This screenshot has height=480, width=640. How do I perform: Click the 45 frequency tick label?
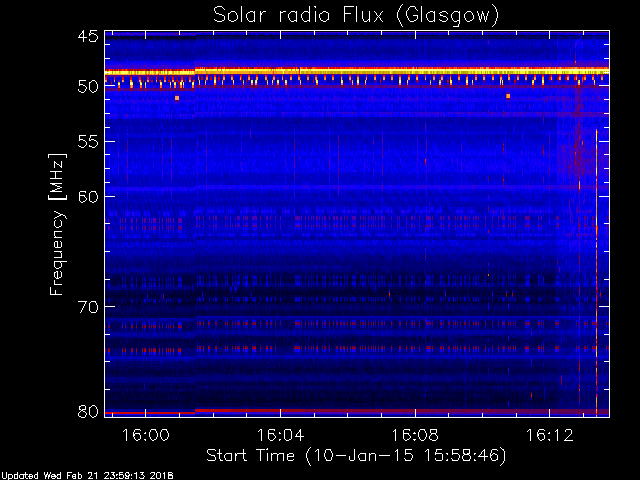point(88,37)
